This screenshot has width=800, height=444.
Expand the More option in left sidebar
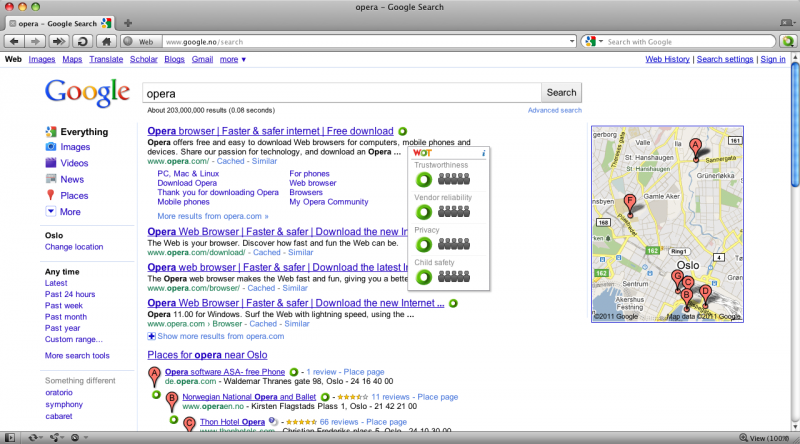coord(63,211)
